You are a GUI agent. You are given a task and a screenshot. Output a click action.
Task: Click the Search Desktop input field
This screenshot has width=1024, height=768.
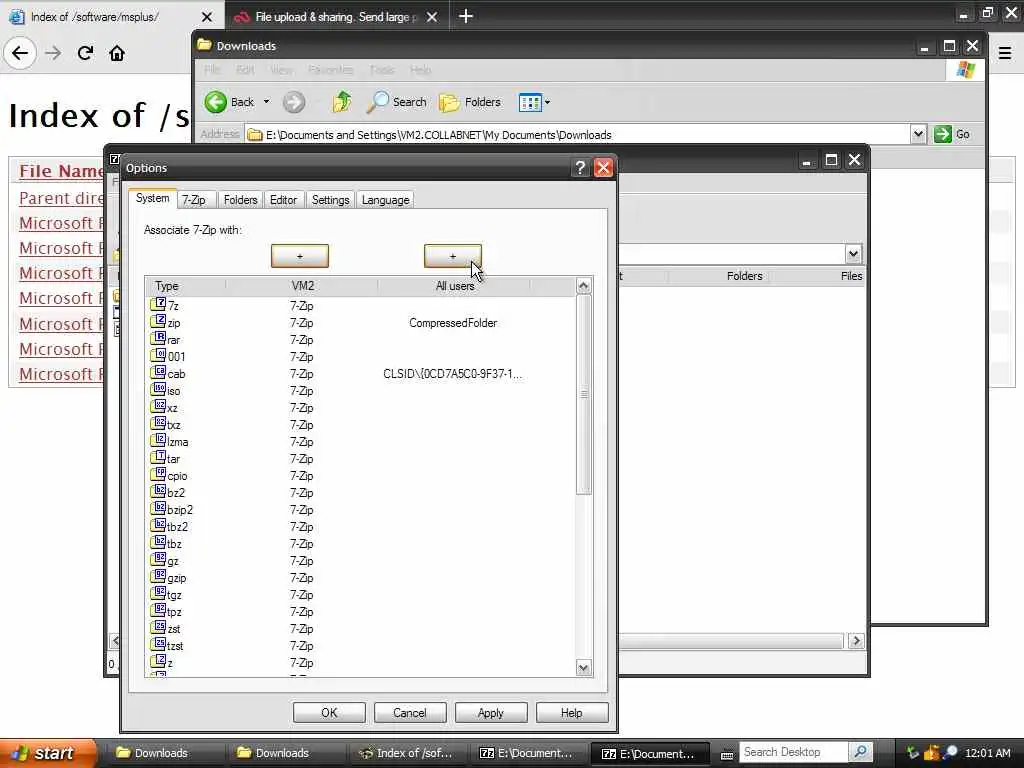793,752
